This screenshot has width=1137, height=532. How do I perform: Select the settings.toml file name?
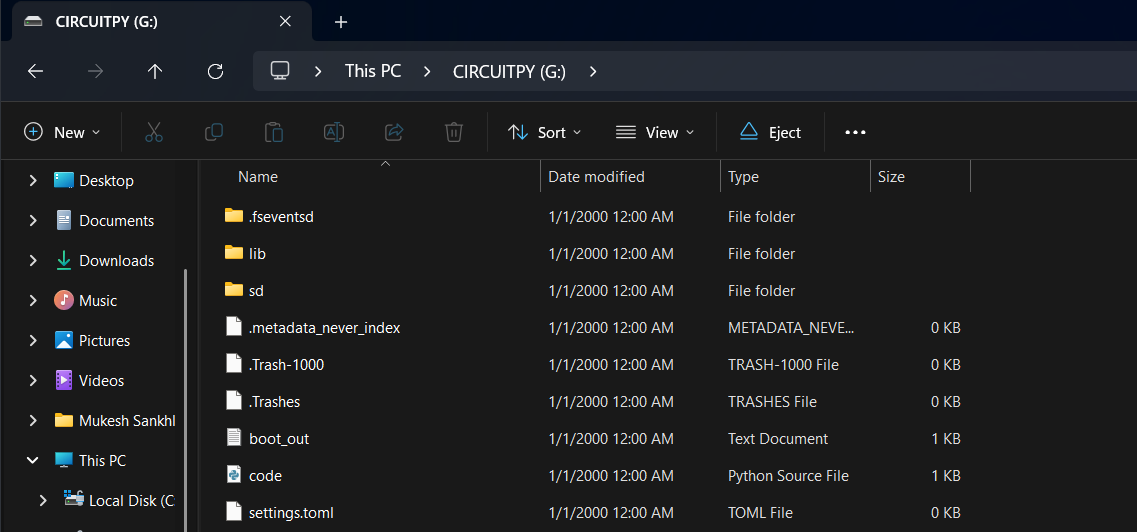pyautogui.click(x=291, y=512)
